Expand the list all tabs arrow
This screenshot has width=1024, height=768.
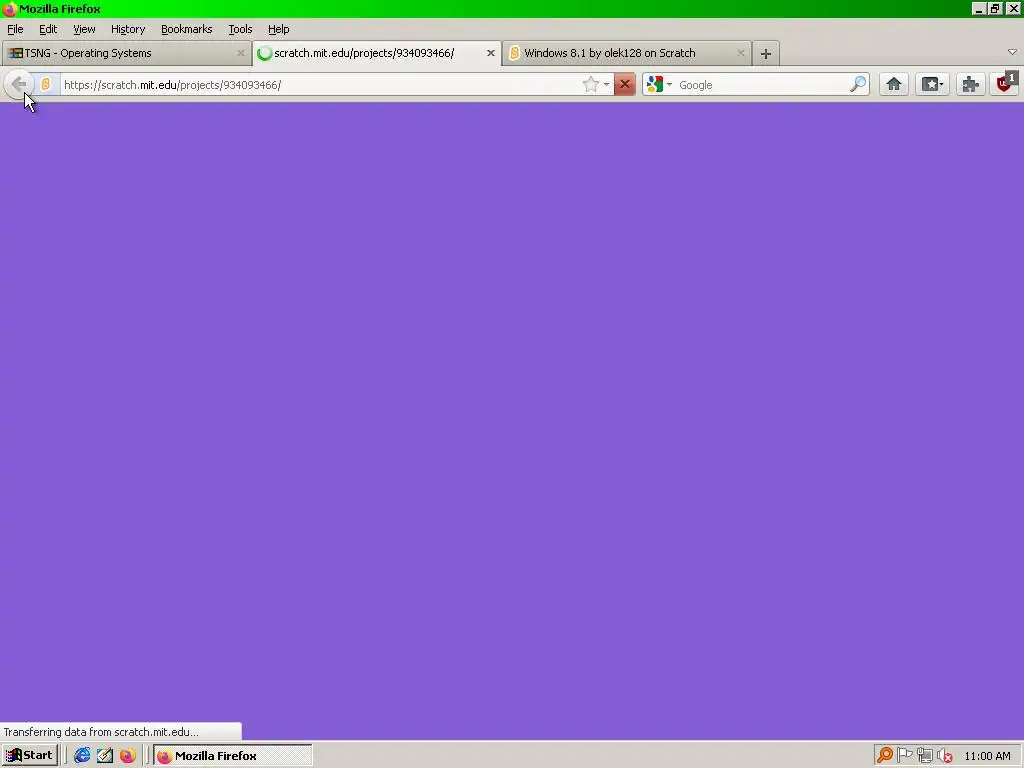click(x=1012, y=52)
